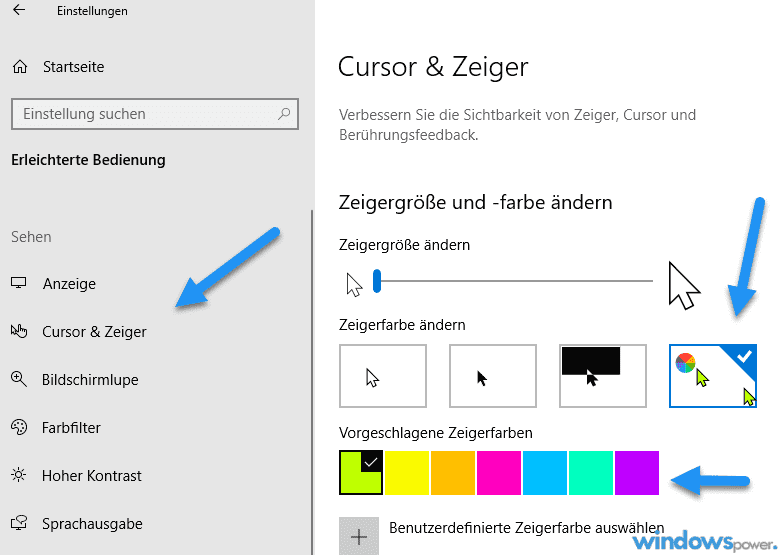
Task: Select Cursor & Zeiger in sidebar
Action: 93,332
